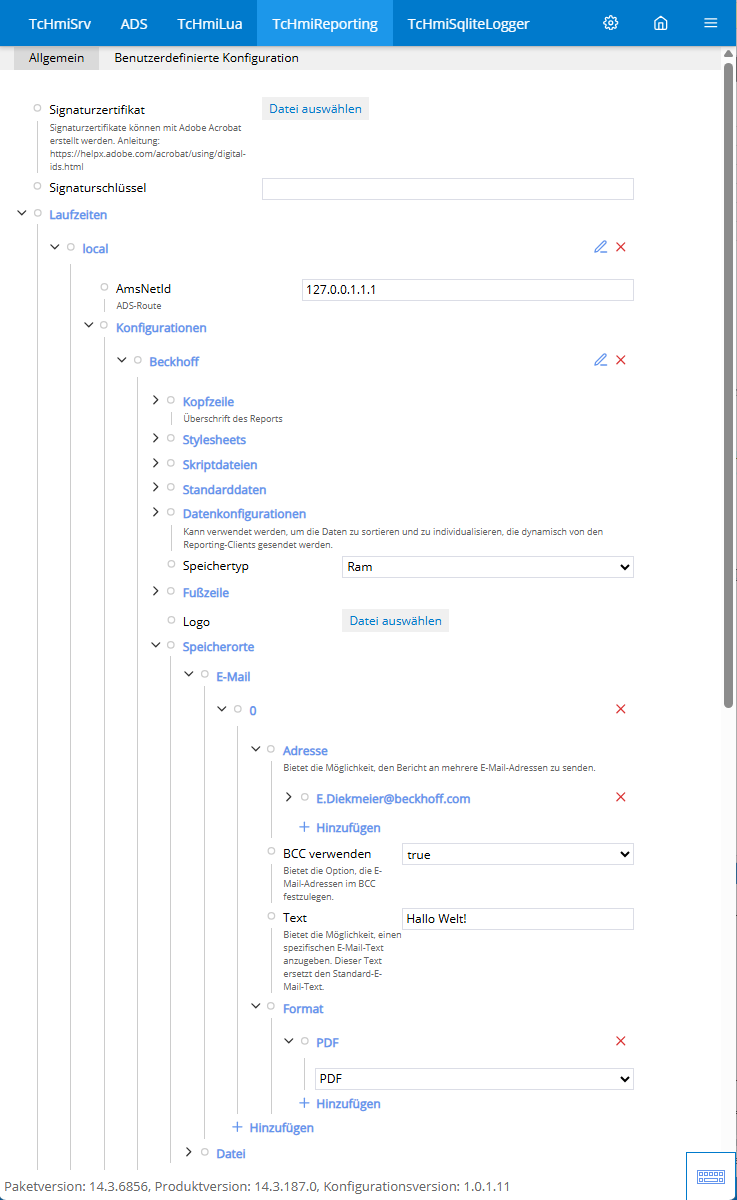The image size is (737, 1200).
Task: Go to home icon in header
Action: [x=661, y=23]
